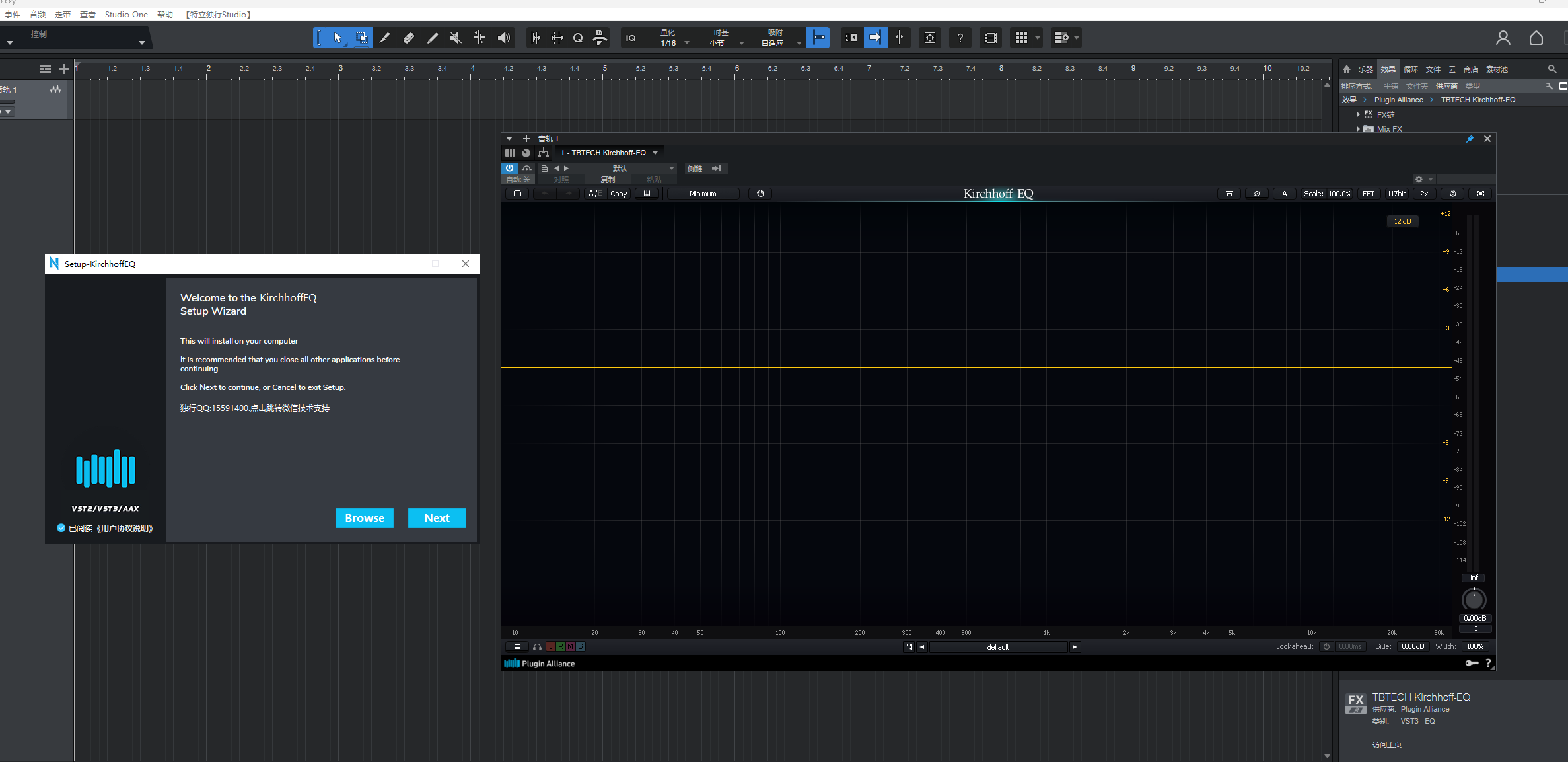The width and height of the screenshot is (1568, 762).
Task: Switch to Files browser tab
Action: click(x=1433, y=69)
